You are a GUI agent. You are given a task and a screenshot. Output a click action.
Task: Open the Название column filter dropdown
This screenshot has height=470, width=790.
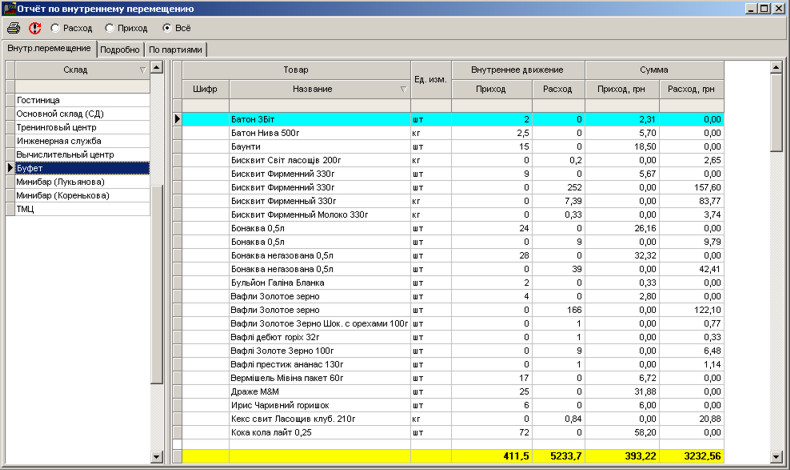point(403,89)
